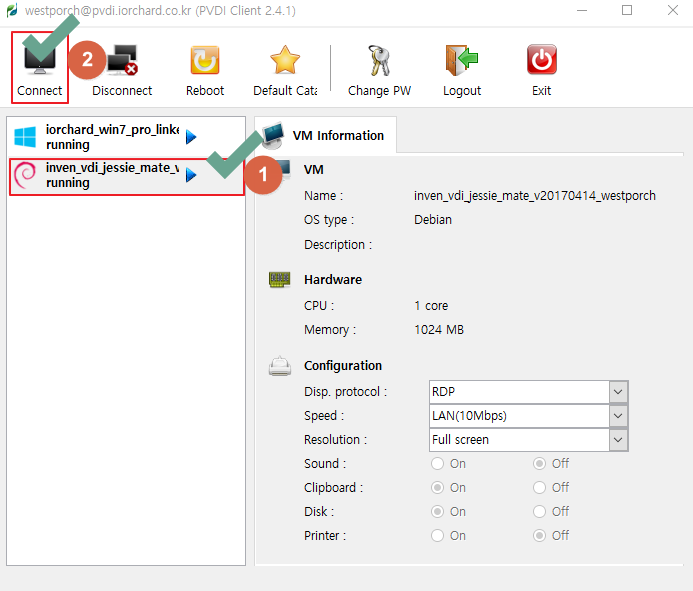Viewport: 693px width, 591px height.
Task: Click the CPU value 1 core
Action: click(431, 305)
